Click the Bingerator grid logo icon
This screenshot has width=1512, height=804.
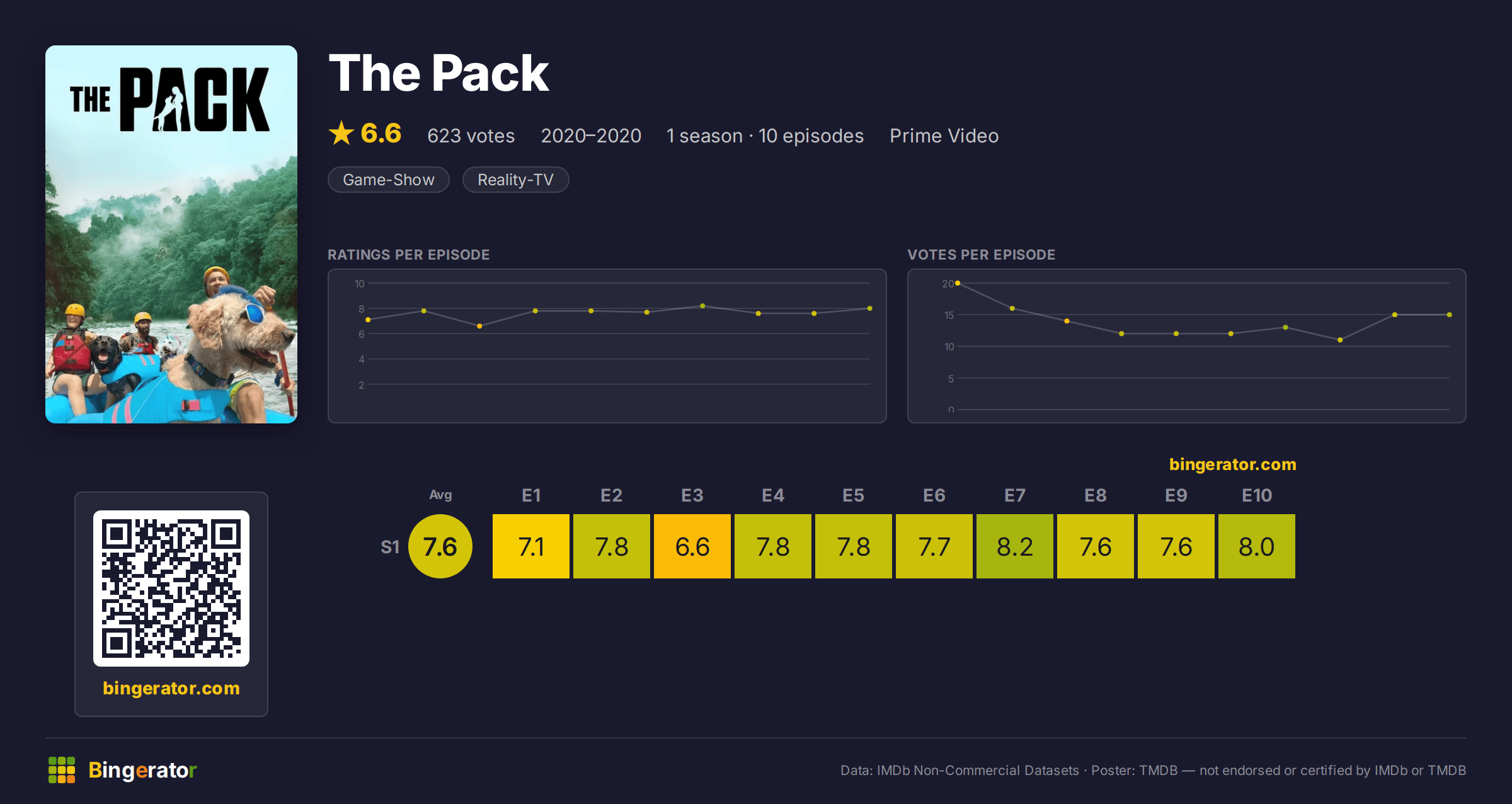pyautogui.click(x=62, y=770)
